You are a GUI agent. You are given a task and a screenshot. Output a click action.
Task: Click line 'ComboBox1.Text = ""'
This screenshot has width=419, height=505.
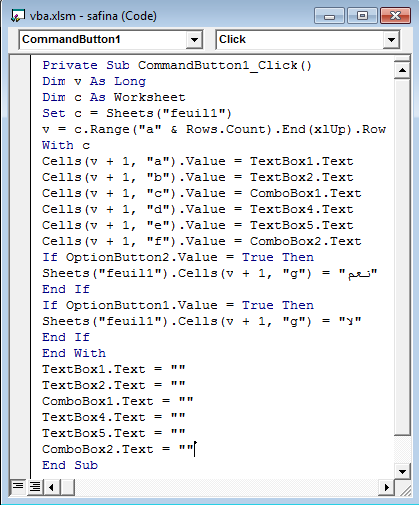point(117,401)
